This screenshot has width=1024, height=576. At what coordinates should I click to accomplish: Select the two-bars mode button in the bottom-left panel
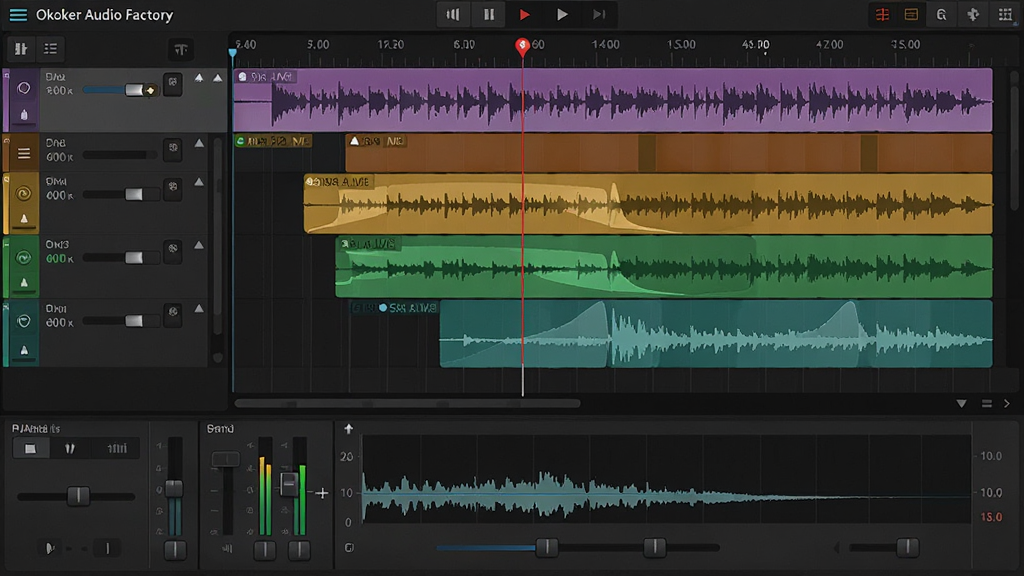(x=69, y=449)
